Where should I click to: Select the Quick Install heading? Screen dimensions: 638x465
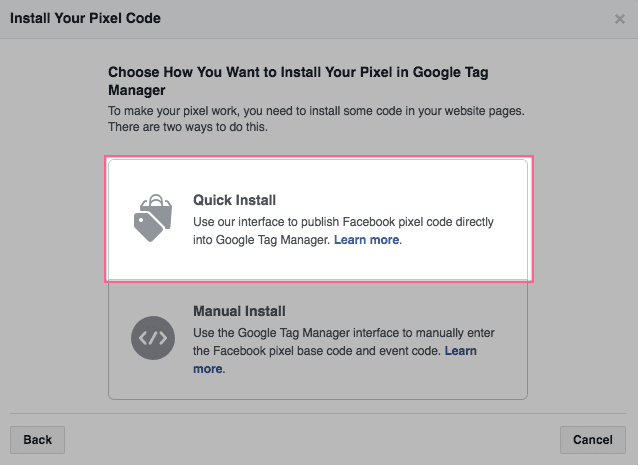pyautogui.click(x=234, y=200)
